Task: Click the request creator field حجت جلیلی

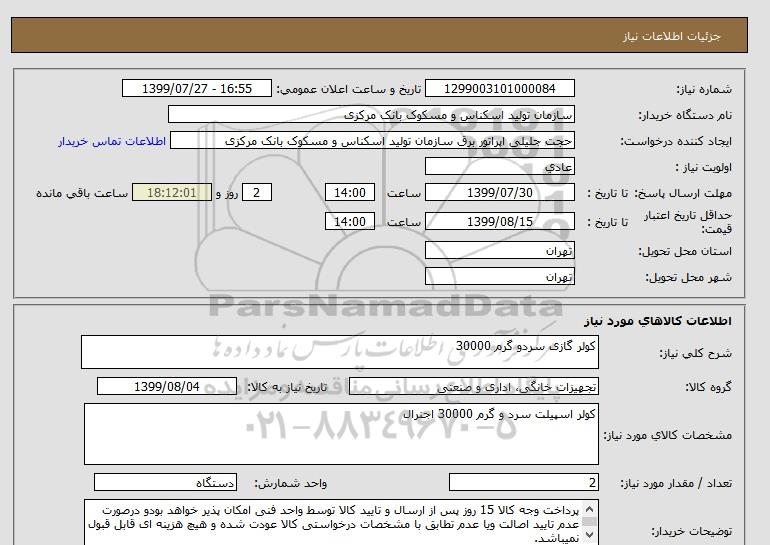Action: pyautogui.click(x=372, y=140)
